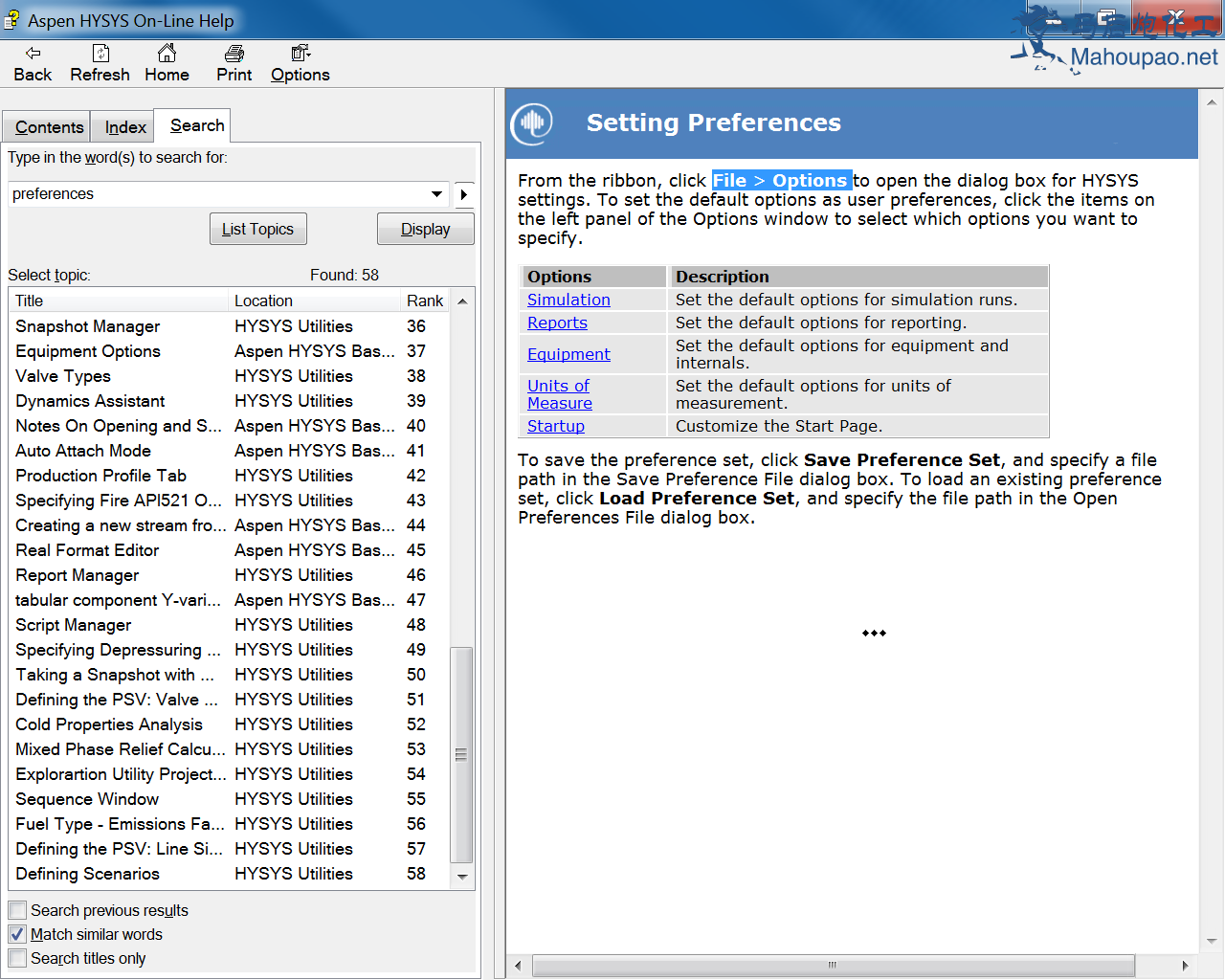Viewport: 1225px width, 980px height.
Task: Click the highlighted File > Options text
Action: coord(781,181)
